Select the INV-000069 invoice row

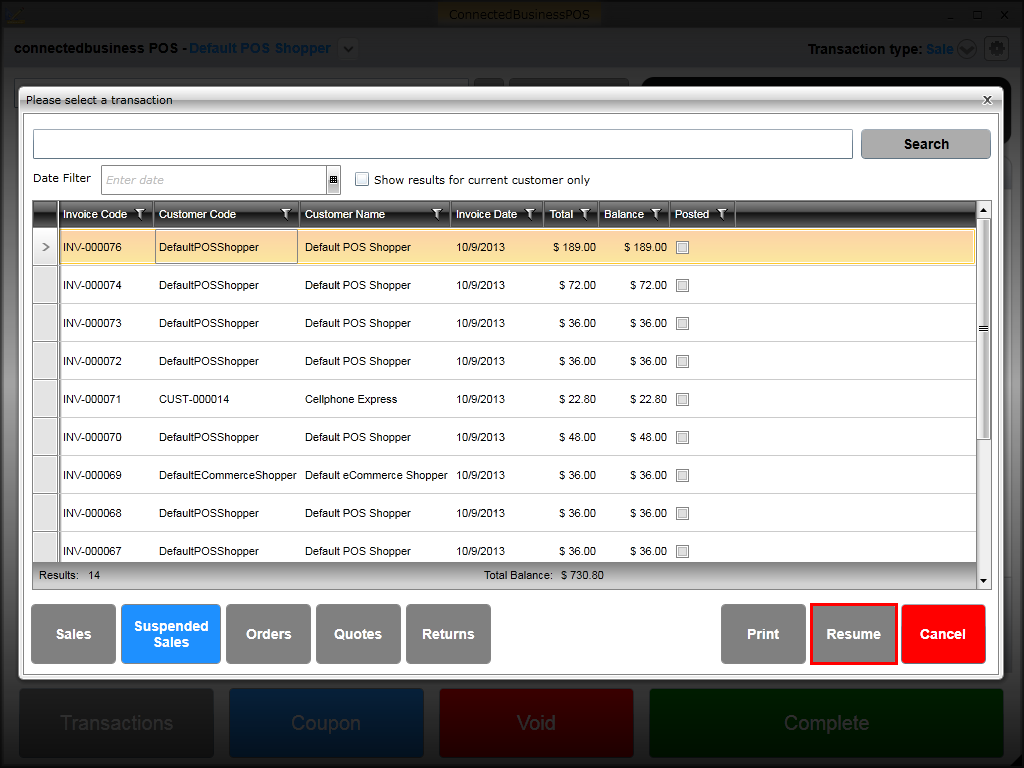(92, 475)
